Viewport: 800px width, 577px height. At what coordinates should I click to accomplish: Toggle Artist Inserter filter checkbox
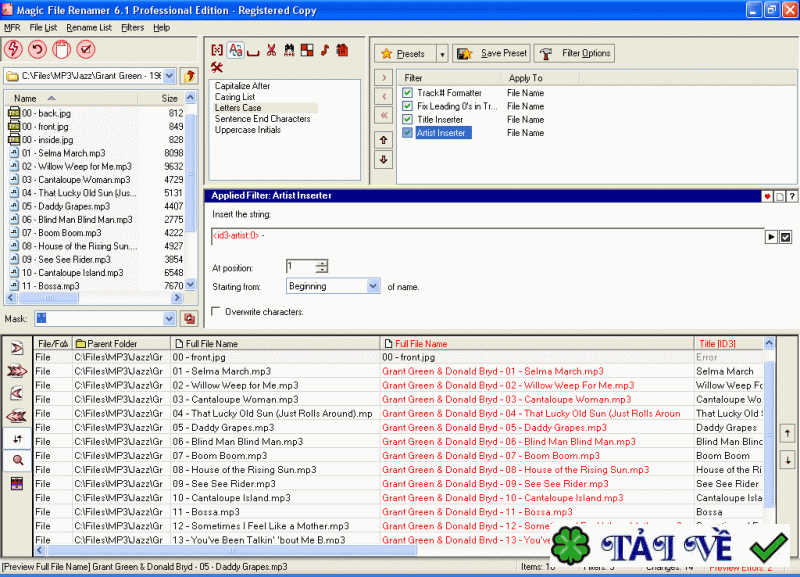407,133
